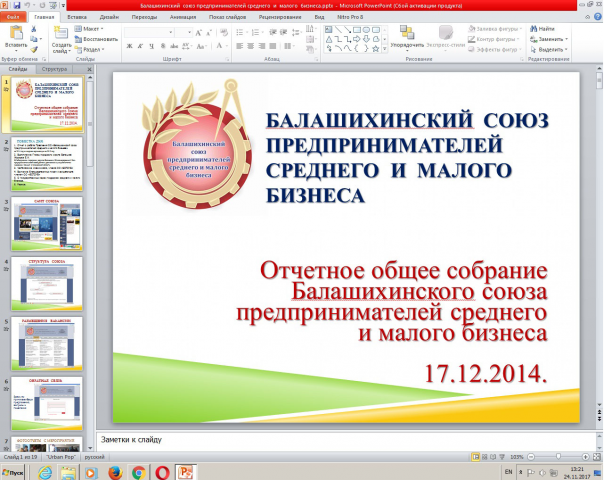Image resolution: width=604 pixels, height=480 pixels.
Task: Open the Nitro Pro 8 tab
Action: click(350, 17)
